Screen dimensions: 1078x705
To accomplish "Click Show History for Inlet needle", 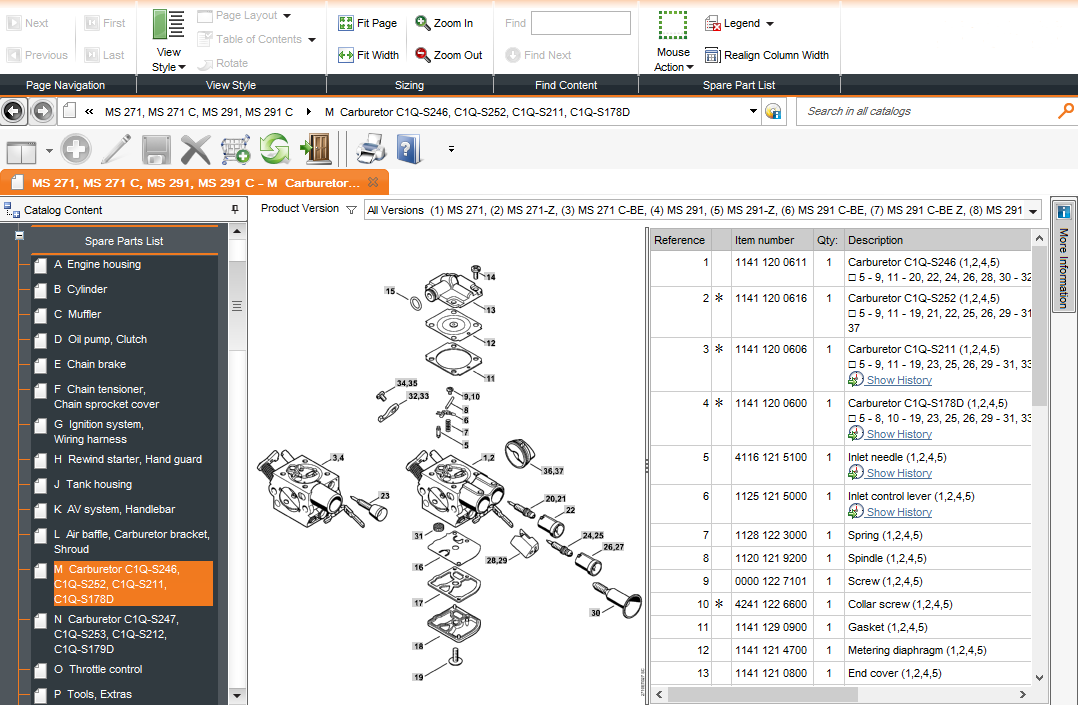I will (x=898, y=473).
